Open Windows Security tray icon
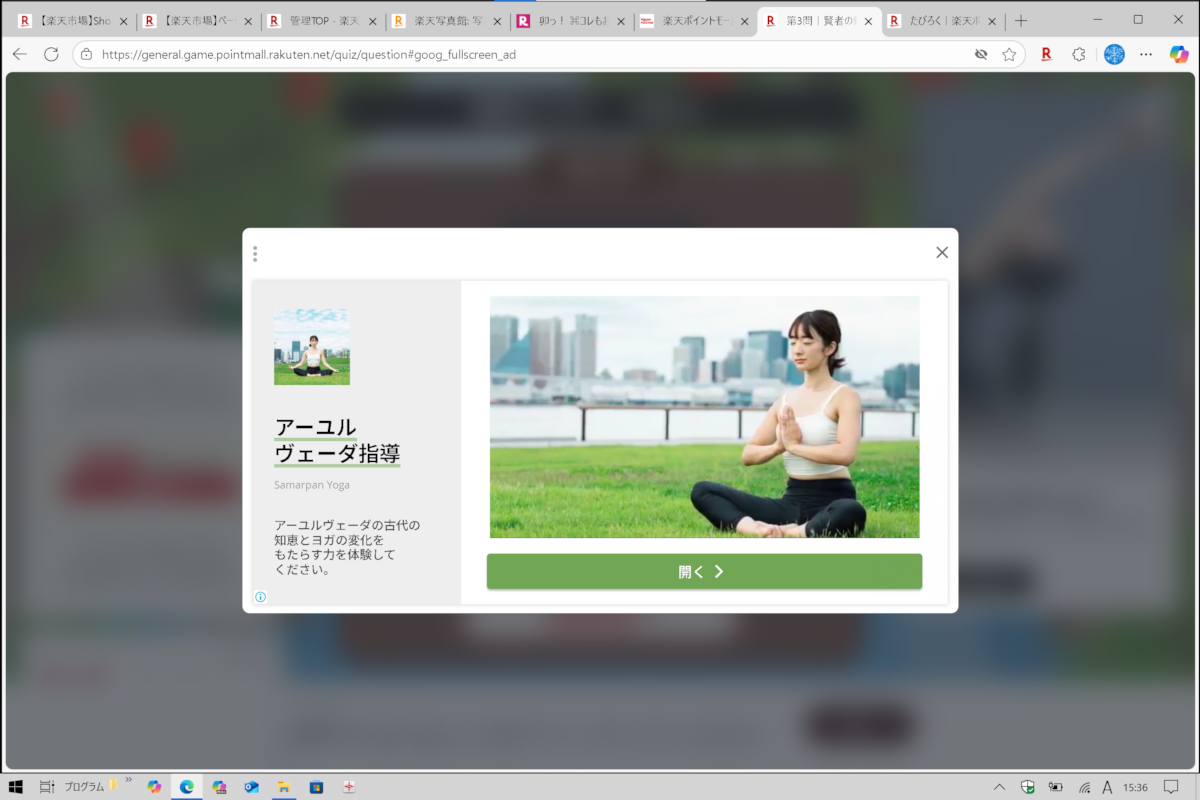1200x800 pixels. (x=1027, y=787)
